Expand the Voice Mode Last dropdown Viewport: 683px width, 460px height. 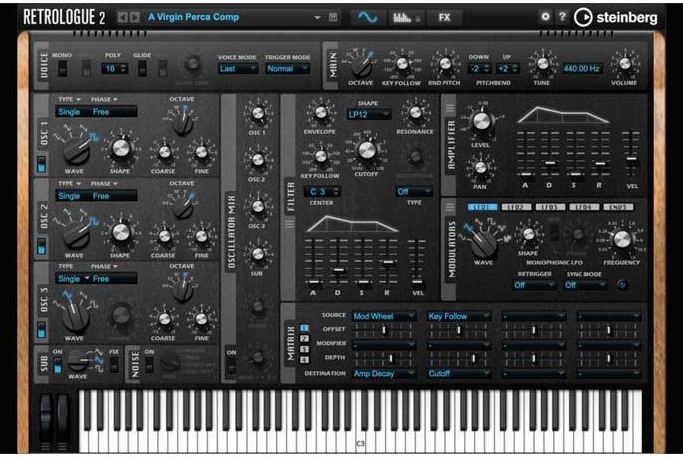coord(238,68)
